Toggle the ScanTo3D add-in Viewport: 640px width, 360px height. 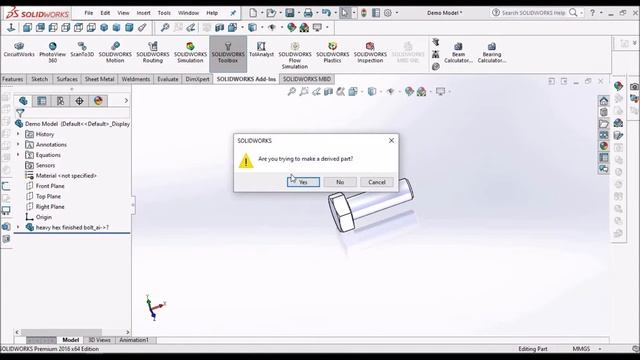tap(82, 50)
